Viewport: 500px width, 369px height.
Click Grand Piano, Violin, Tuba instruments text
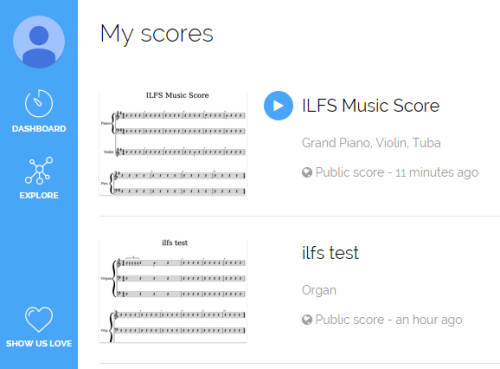pos(371,143)
